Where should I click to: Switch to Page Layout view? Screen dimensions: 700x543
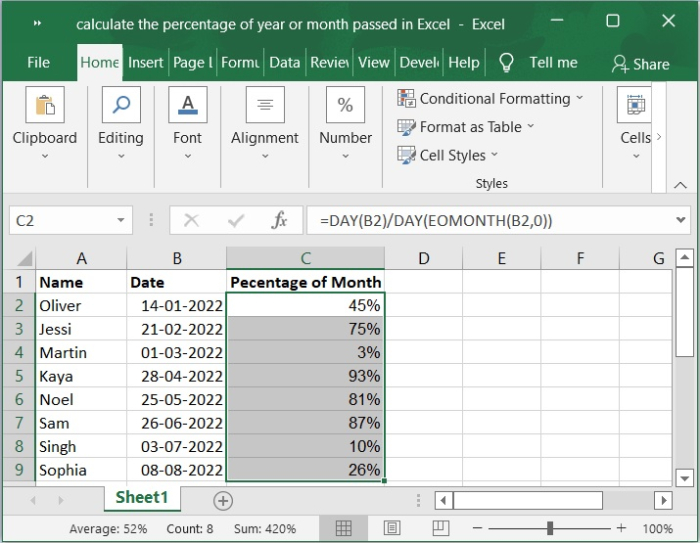click(392, 528)
